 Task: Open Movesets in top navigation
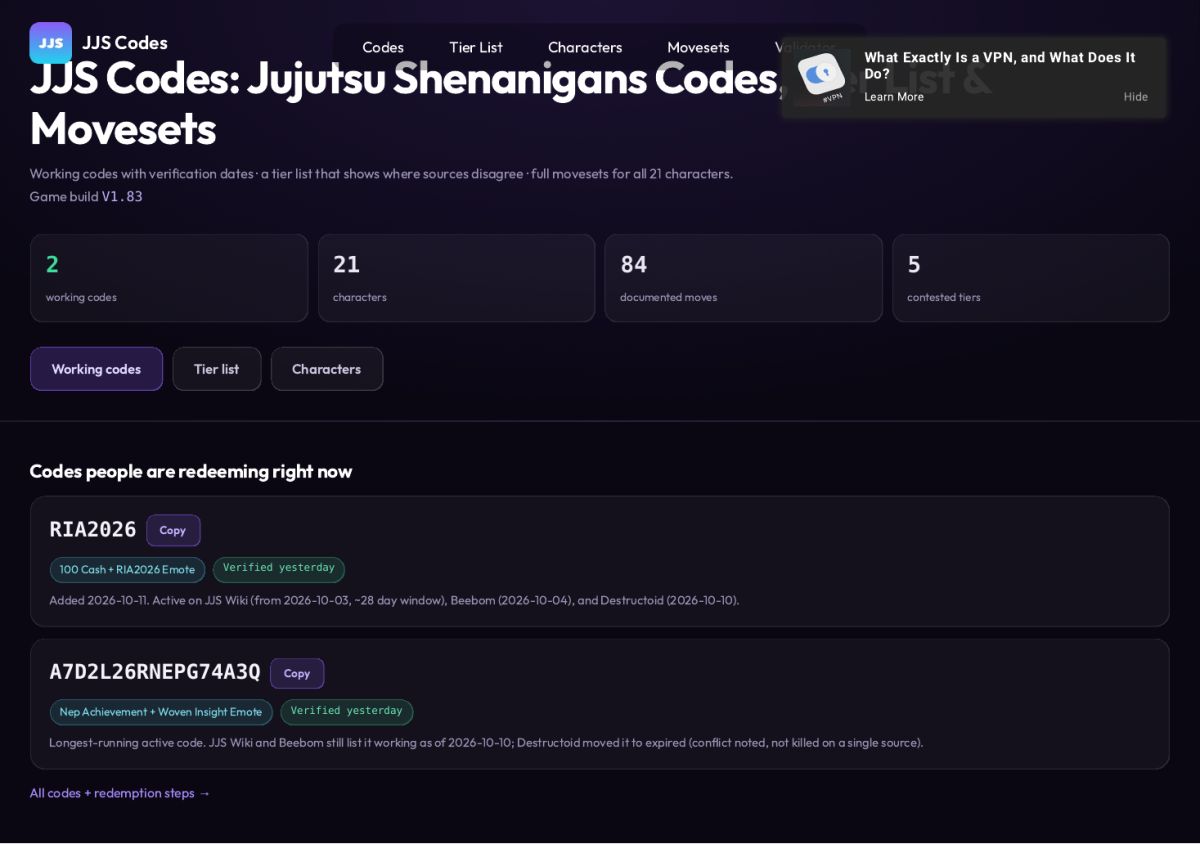point(698,47)
